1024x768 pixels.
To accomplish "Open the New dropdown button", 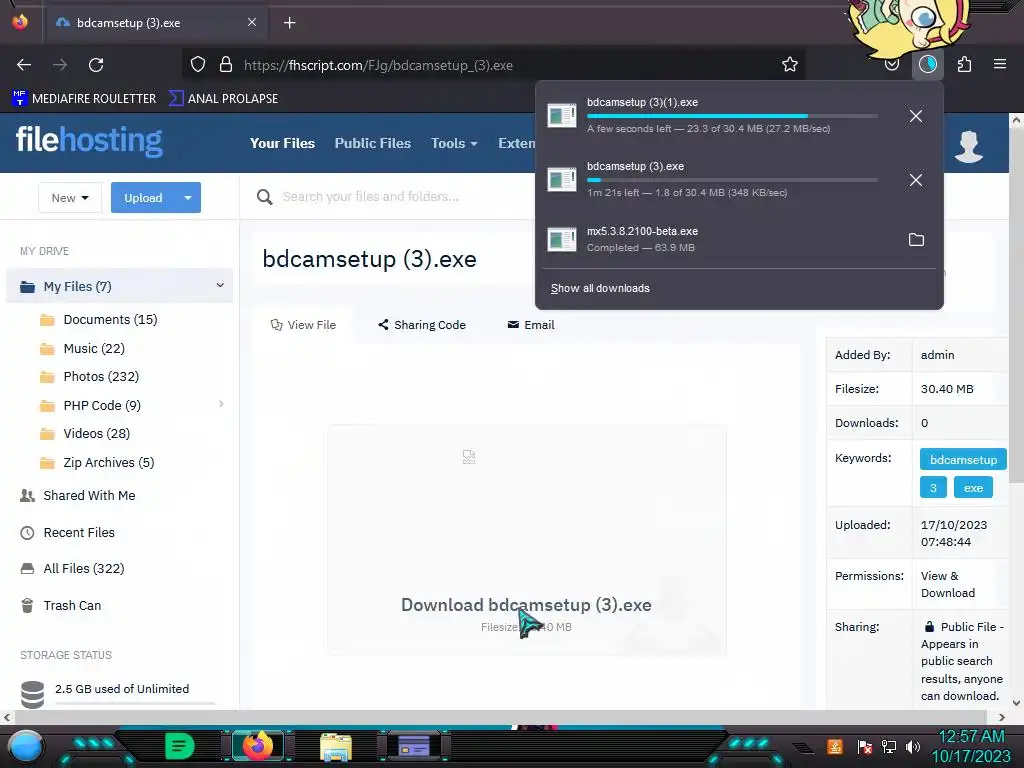I will pos(70,198).
